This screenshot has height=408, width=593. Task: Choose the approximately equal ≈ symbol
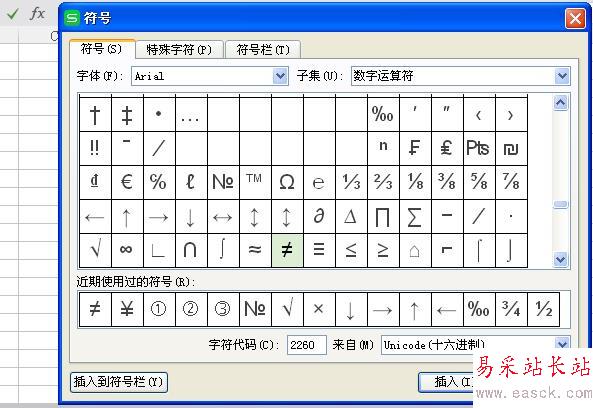(x=255, y=250)
